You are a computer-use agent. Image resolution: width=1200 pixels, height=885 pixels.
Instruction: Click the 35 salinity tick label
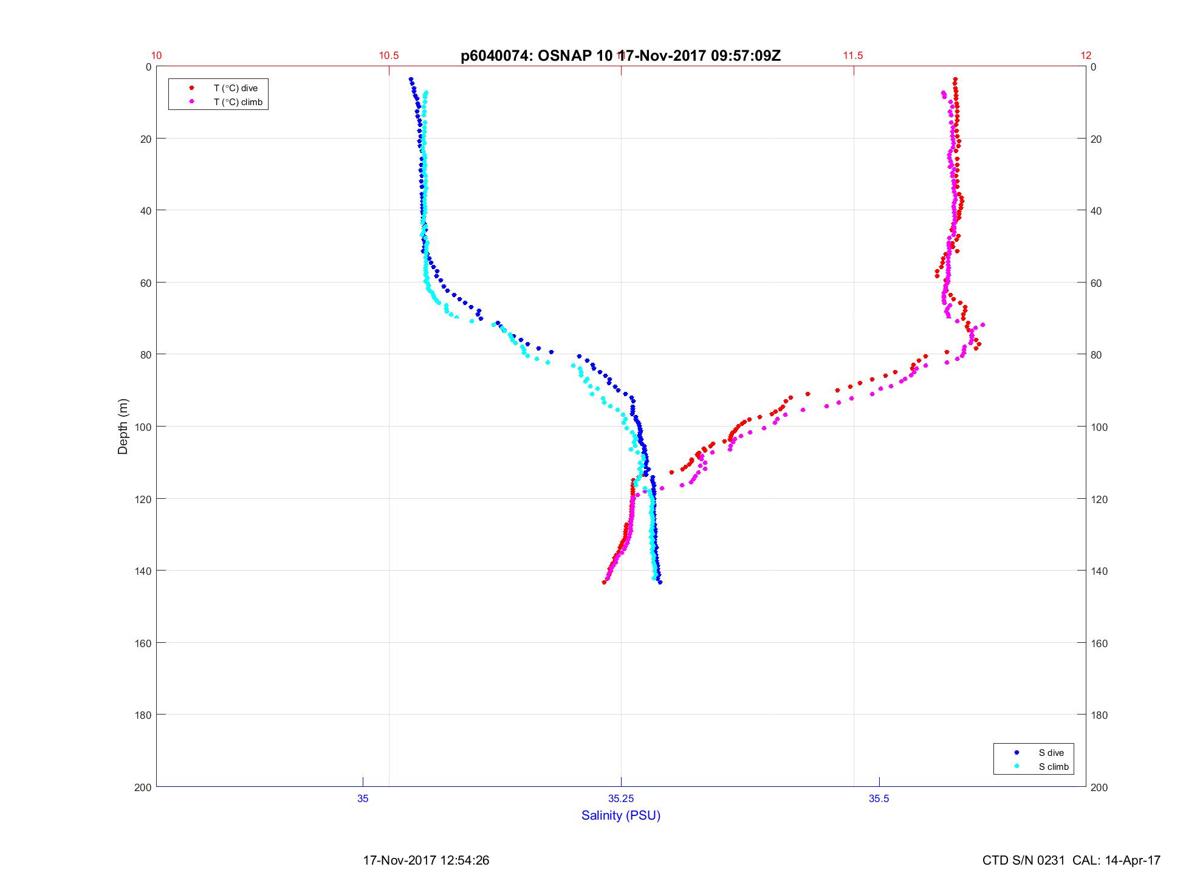point(363,799)
